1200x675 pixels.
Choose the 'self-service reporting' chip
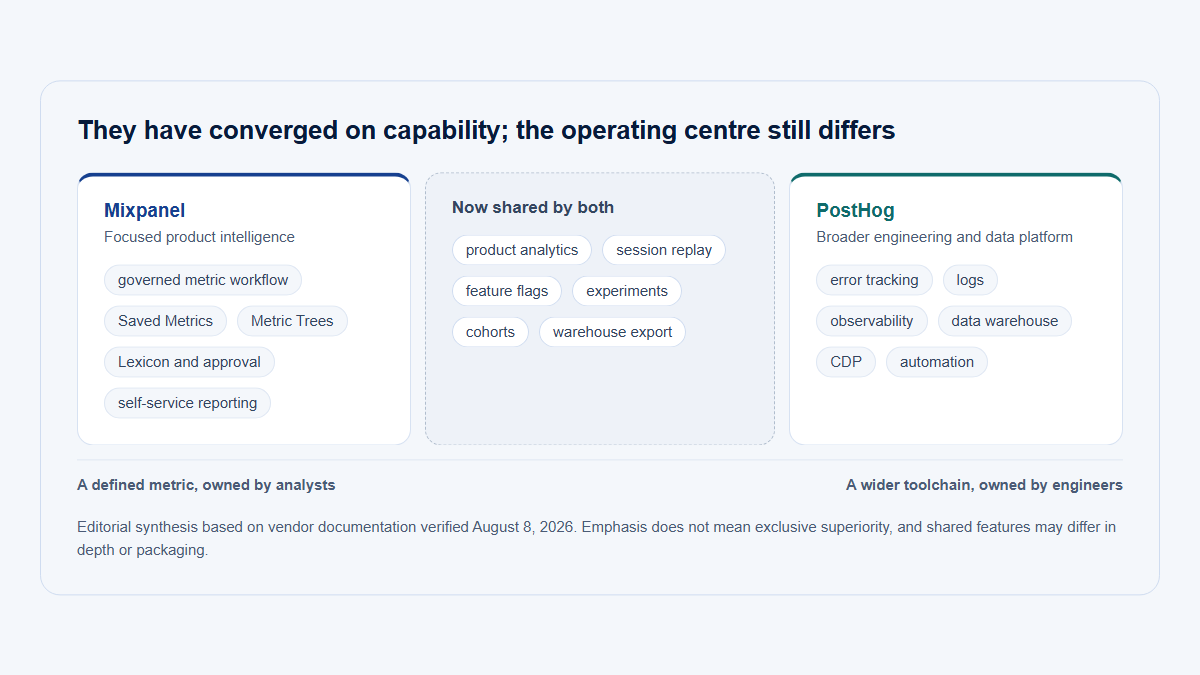[187, 403]
